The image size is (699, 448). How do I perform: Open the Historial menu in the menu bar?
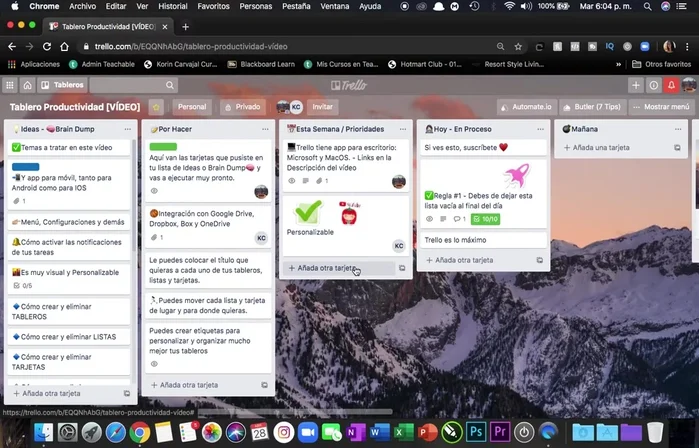[172, 6]
